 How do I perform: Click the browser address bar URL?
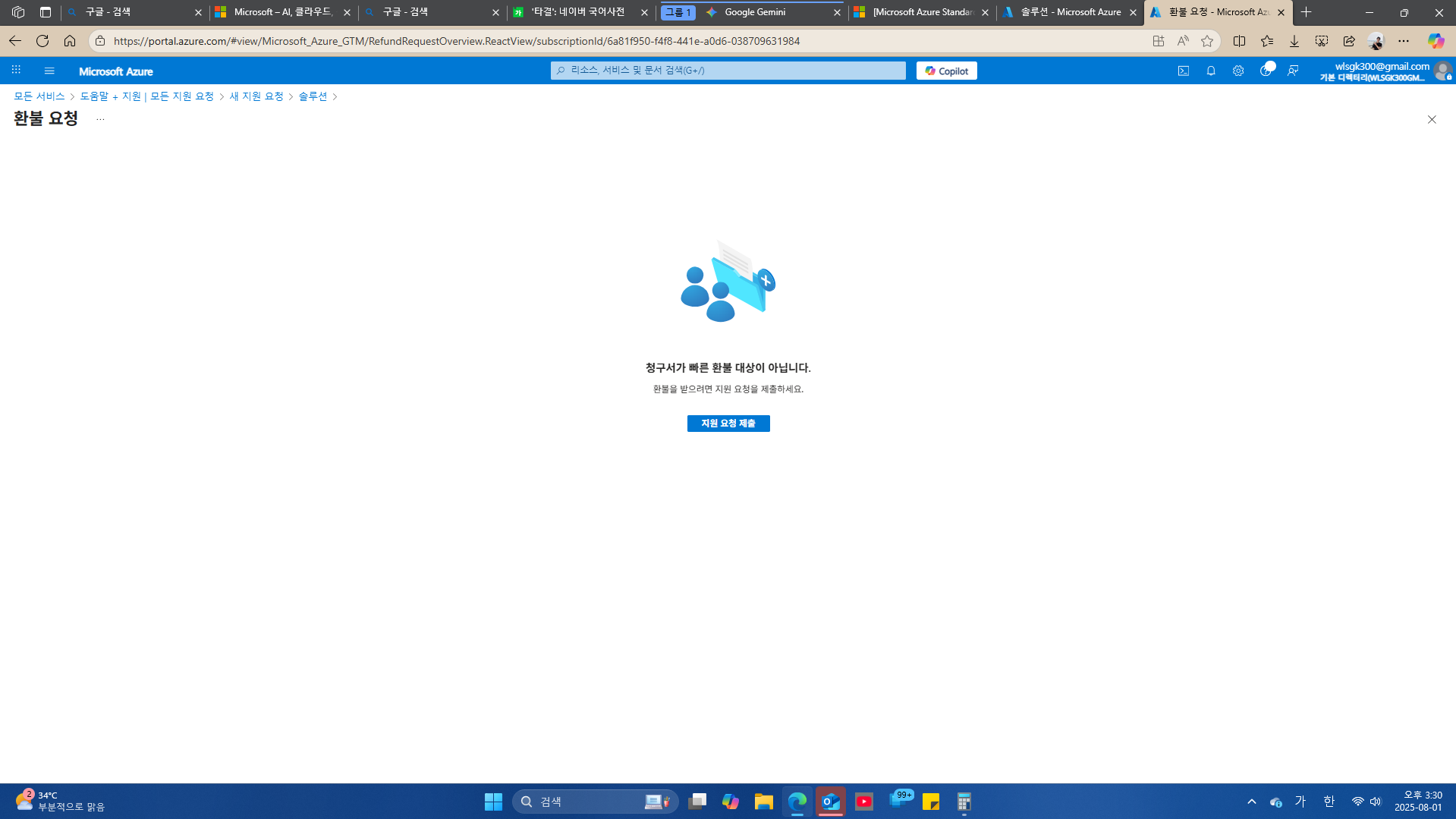coord(457,41)
